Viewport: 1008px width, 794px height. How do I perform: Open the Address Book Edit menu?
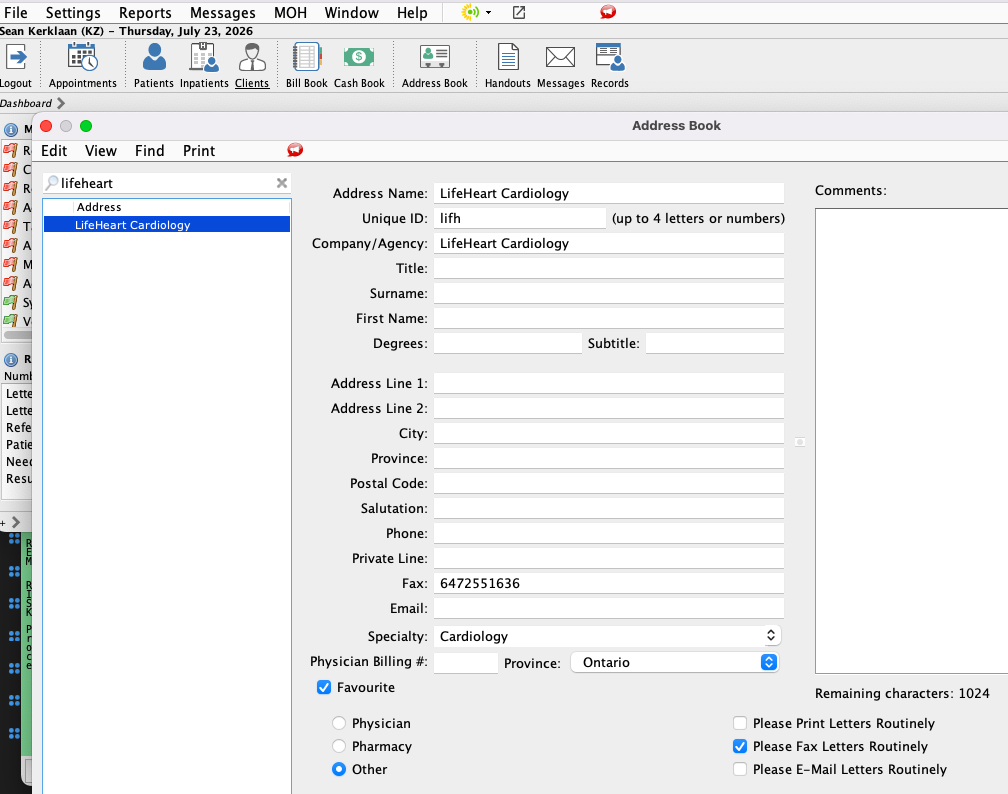[54, 150]
